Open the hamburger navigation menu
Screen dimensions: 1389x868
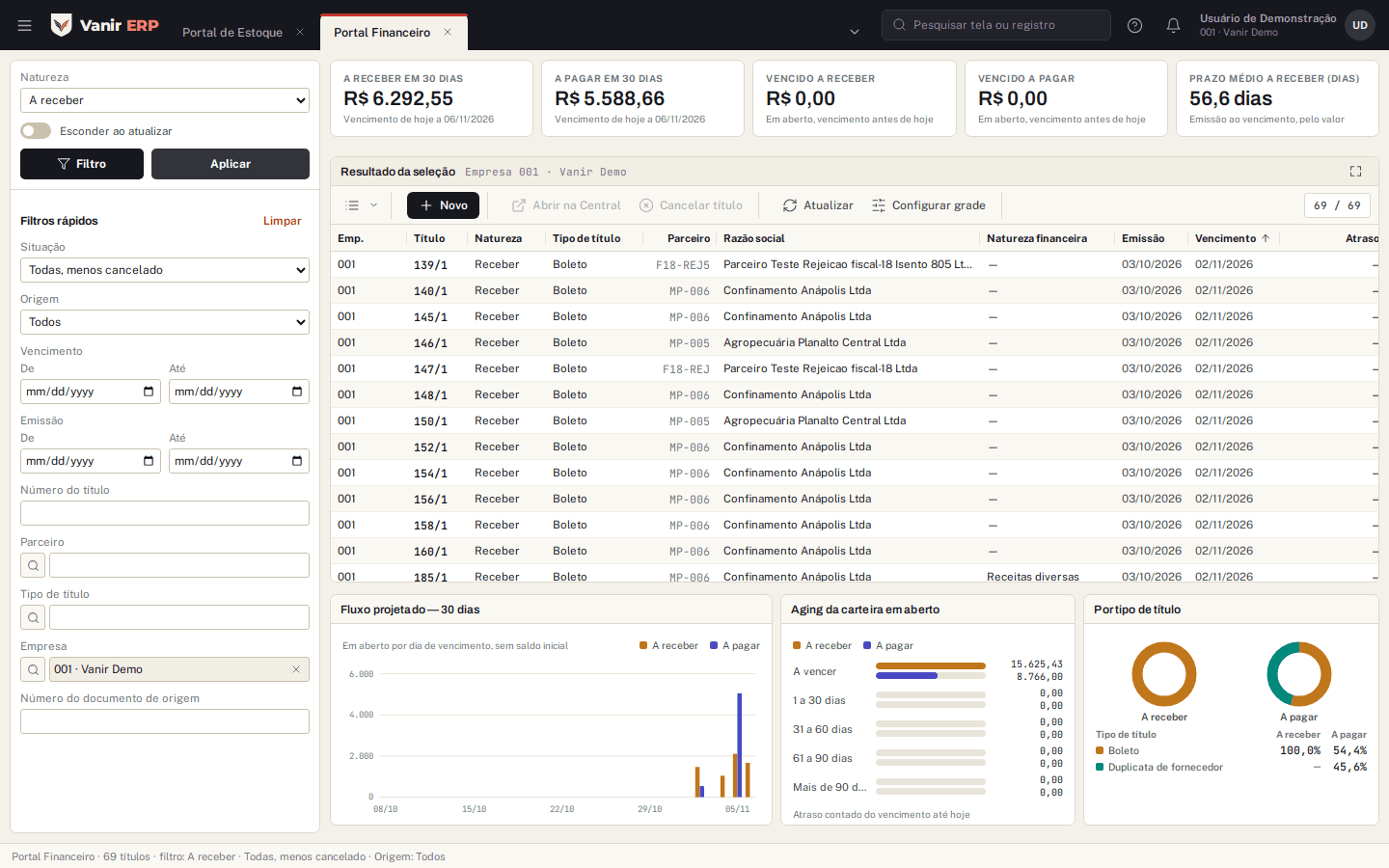(25, 25)
